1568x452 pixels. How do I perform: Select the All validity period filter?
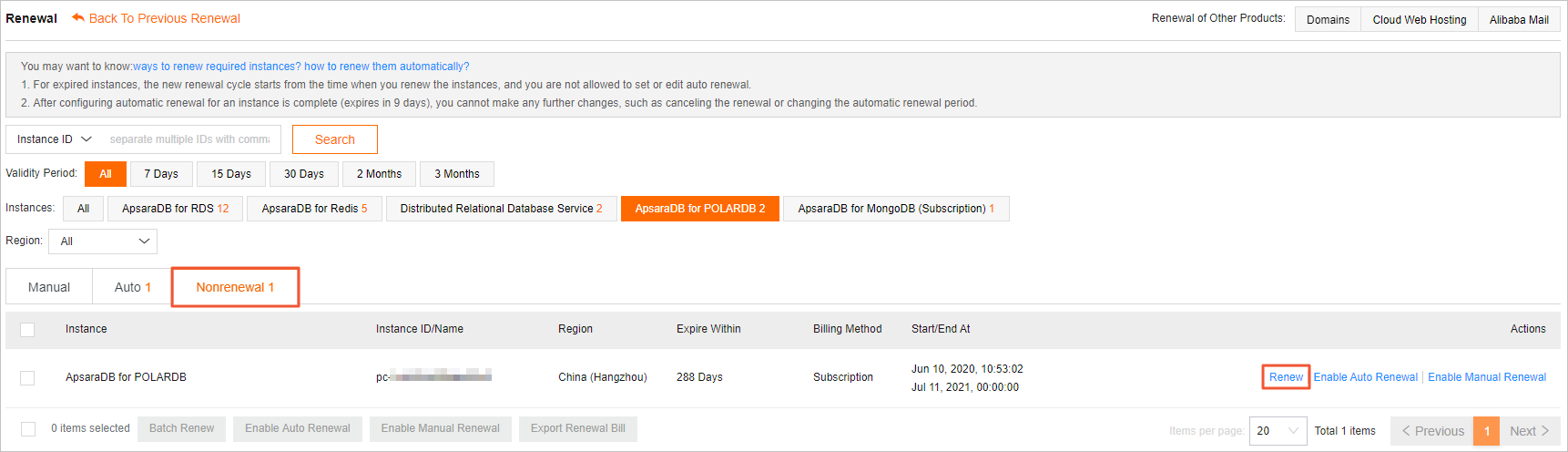click(x=106, y=174)
